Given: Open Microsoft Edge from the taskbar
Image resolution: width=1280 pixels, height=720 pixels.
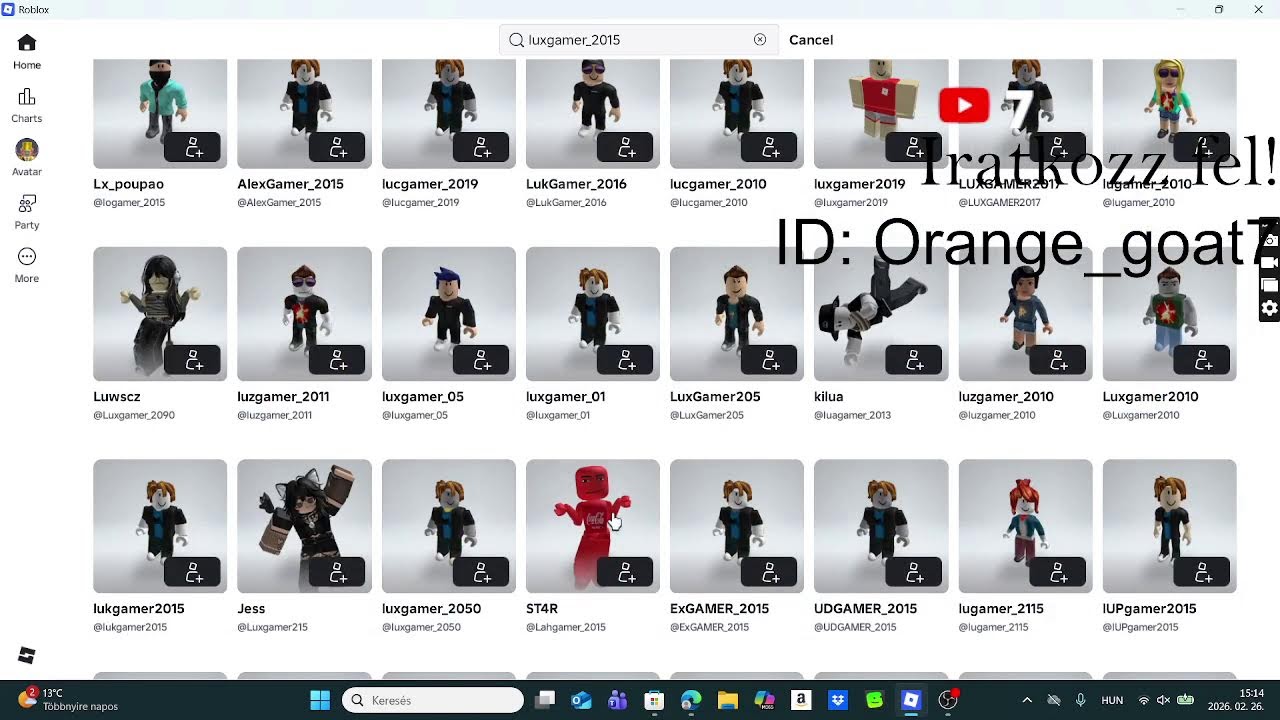Looking at the screenshot, I should (x=691, y=700).
